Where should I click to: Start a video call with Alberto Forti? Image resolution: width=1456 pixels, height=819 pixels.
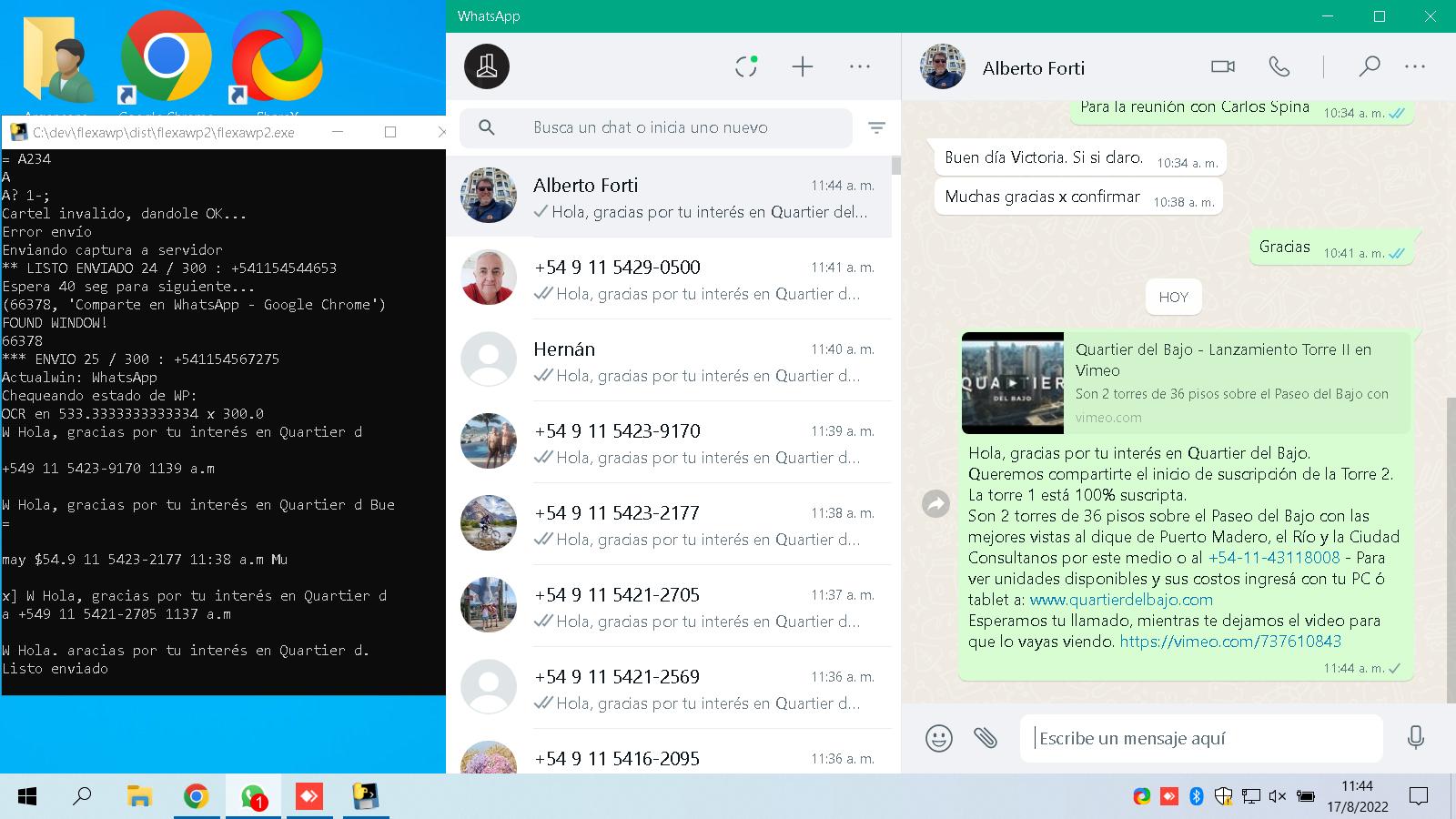click(x=1223, y=66)
